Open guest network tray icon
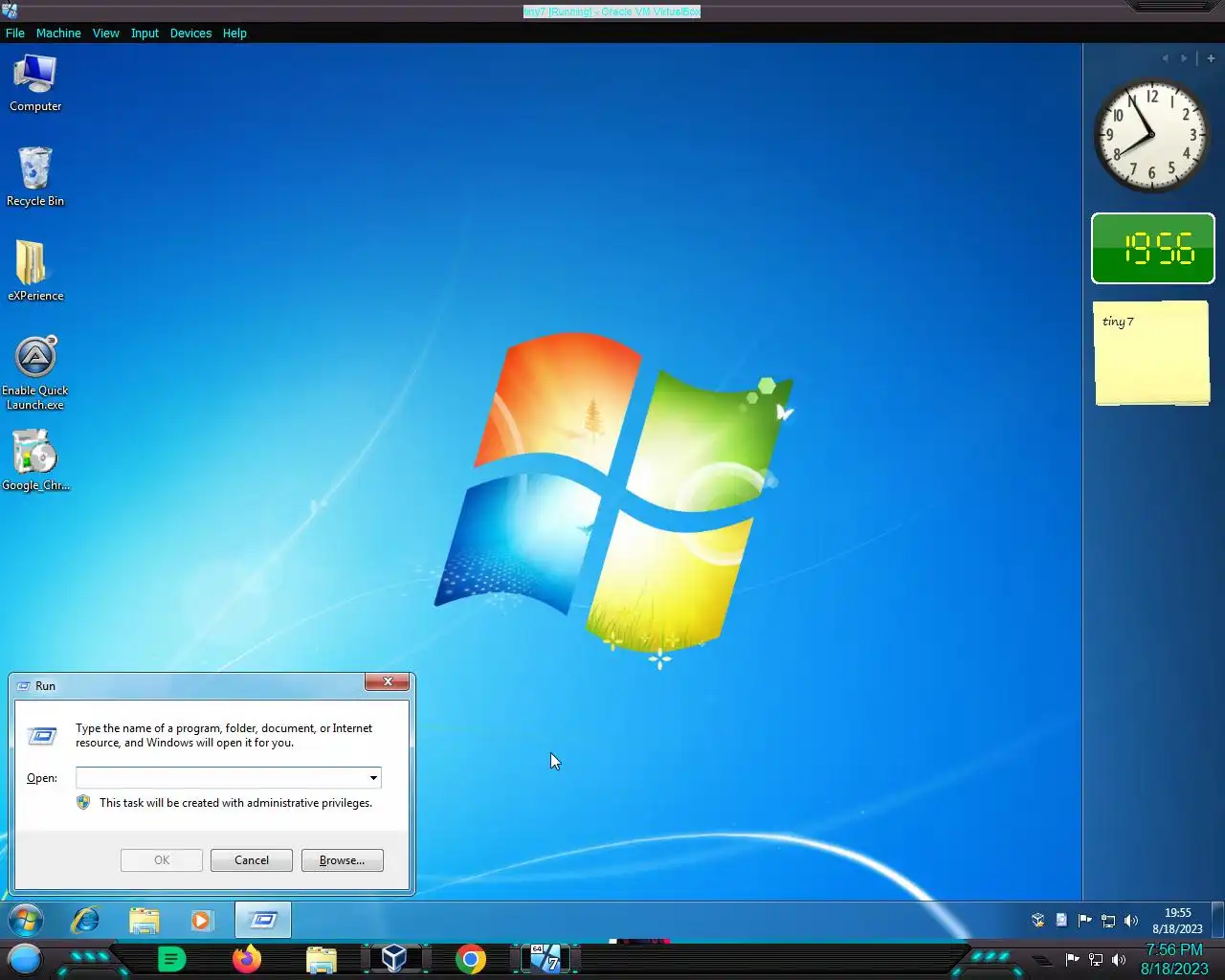This screenshot has height=980, width=1225. 1108,921
